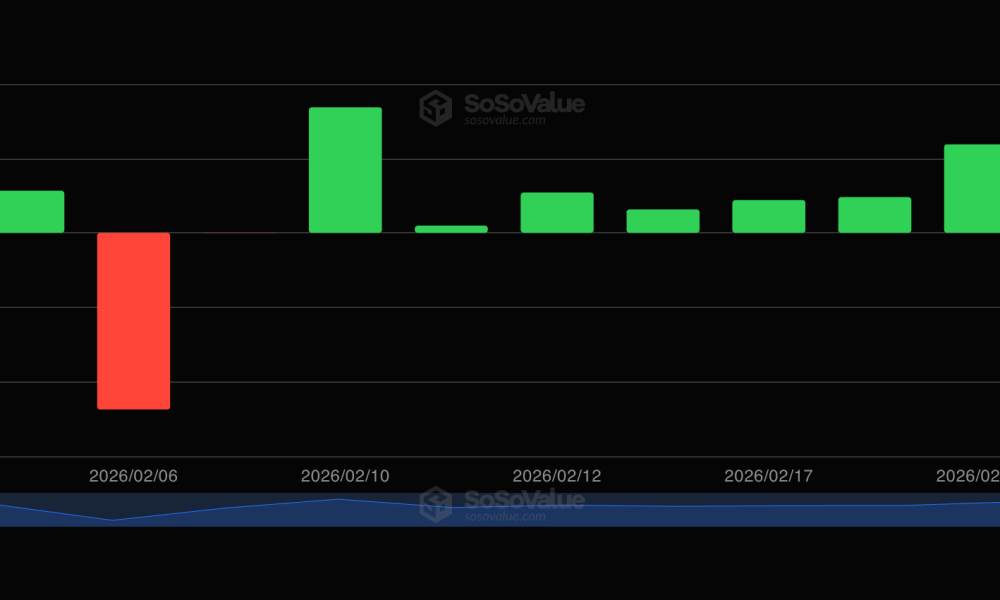Select the tall green bar at far right
1000x600 pixels.
pyautogui.click(x=970, y=188)
